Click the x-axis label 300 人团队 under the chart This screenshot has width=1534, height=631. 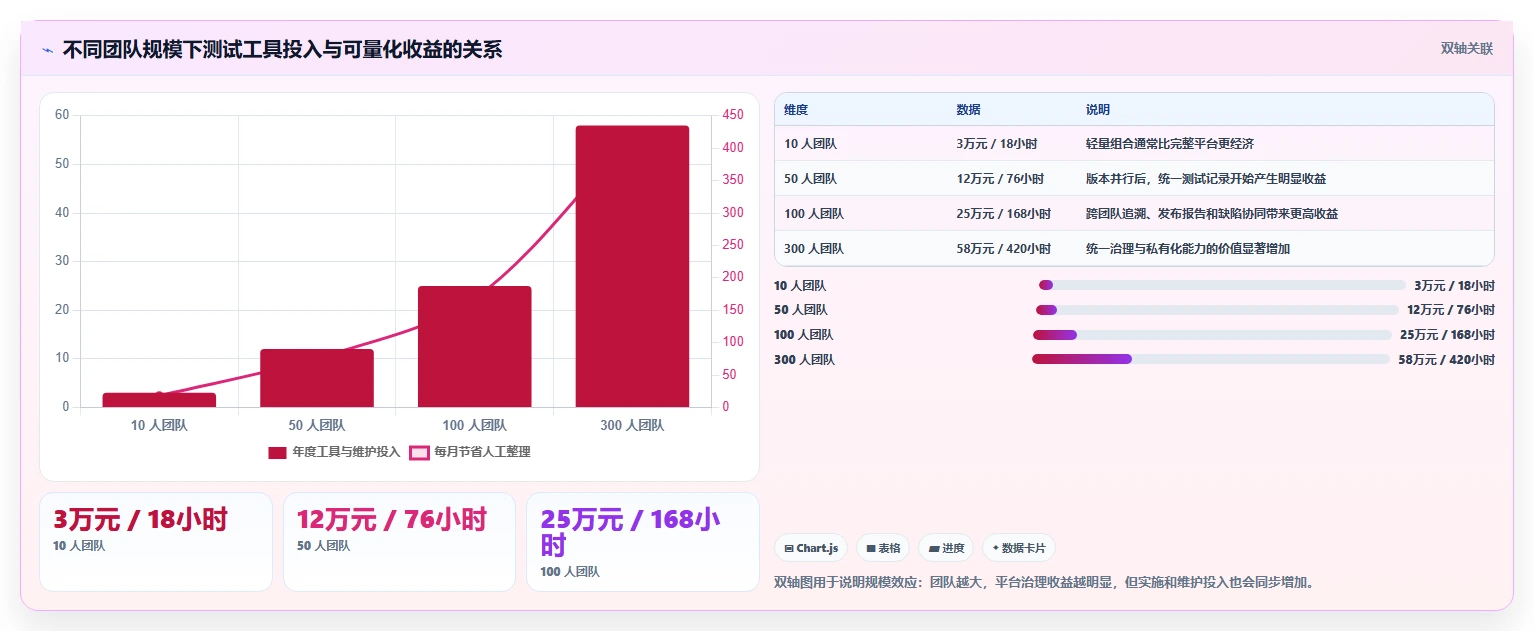click(632, 426)
